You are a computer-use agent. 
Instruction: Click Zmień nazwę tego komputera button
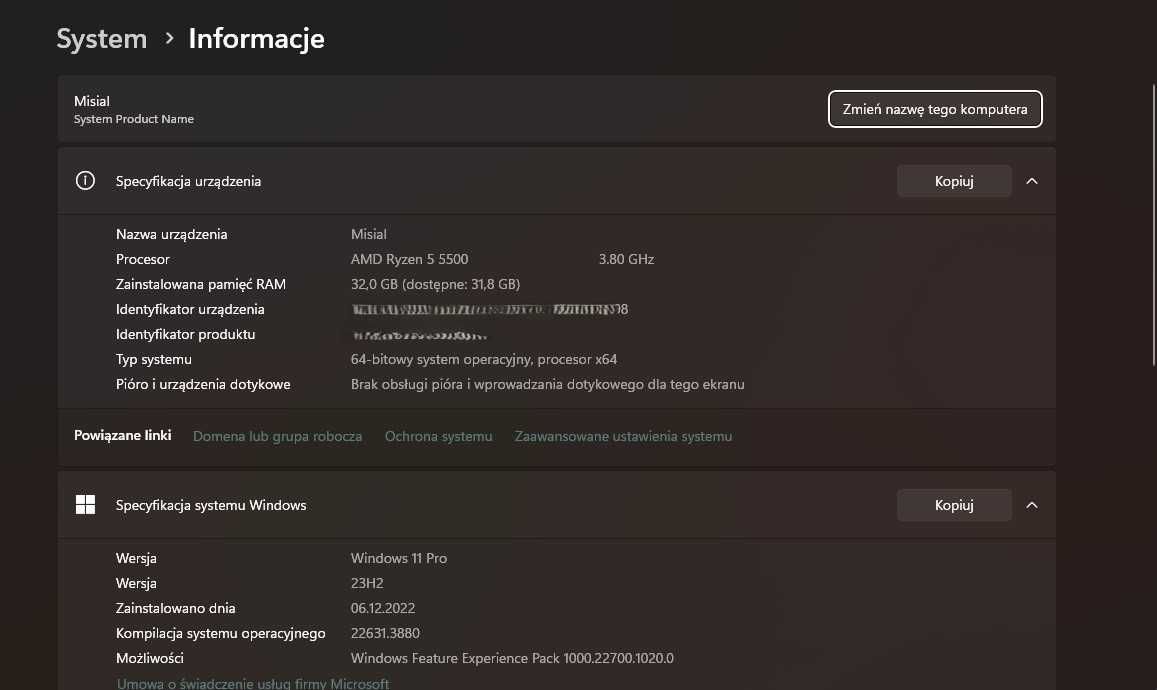point(935,109)
